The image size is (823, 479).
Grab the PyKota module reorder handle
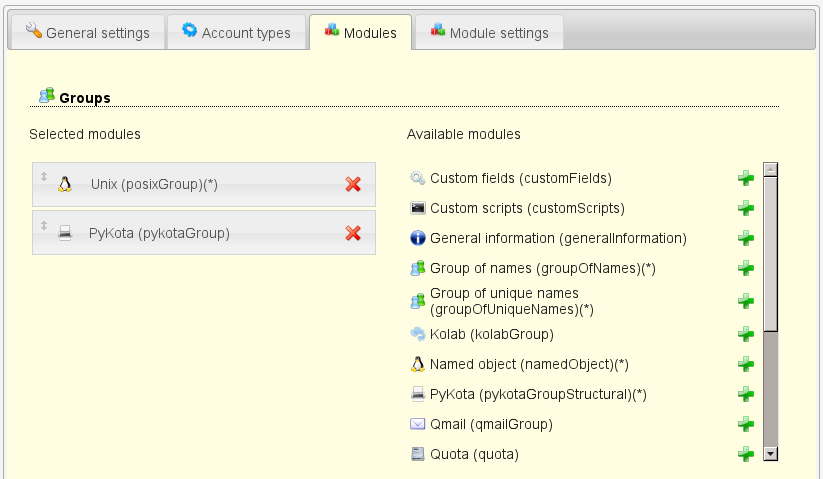coord(44,225)
